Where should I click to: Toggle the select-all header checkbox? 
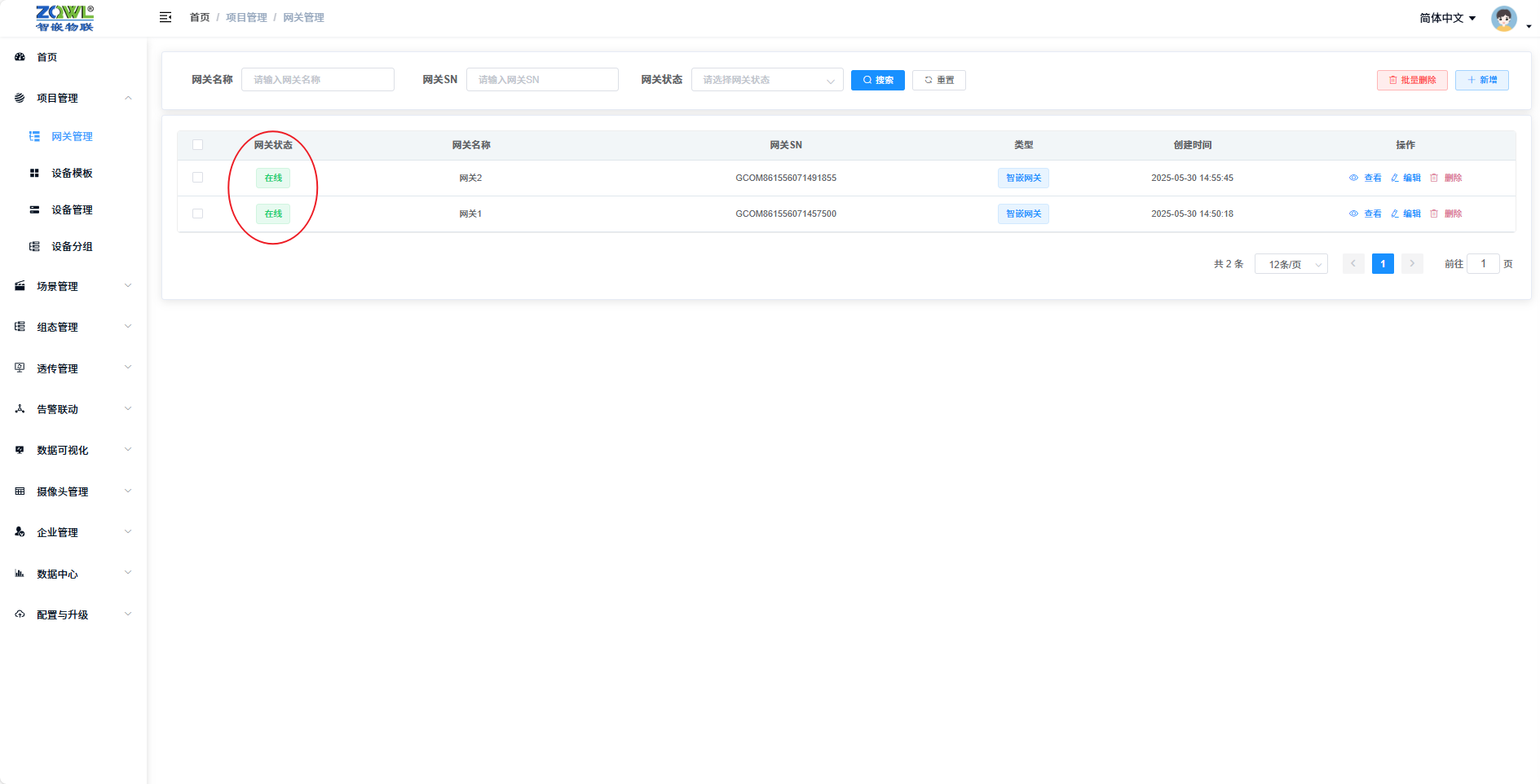197,145
